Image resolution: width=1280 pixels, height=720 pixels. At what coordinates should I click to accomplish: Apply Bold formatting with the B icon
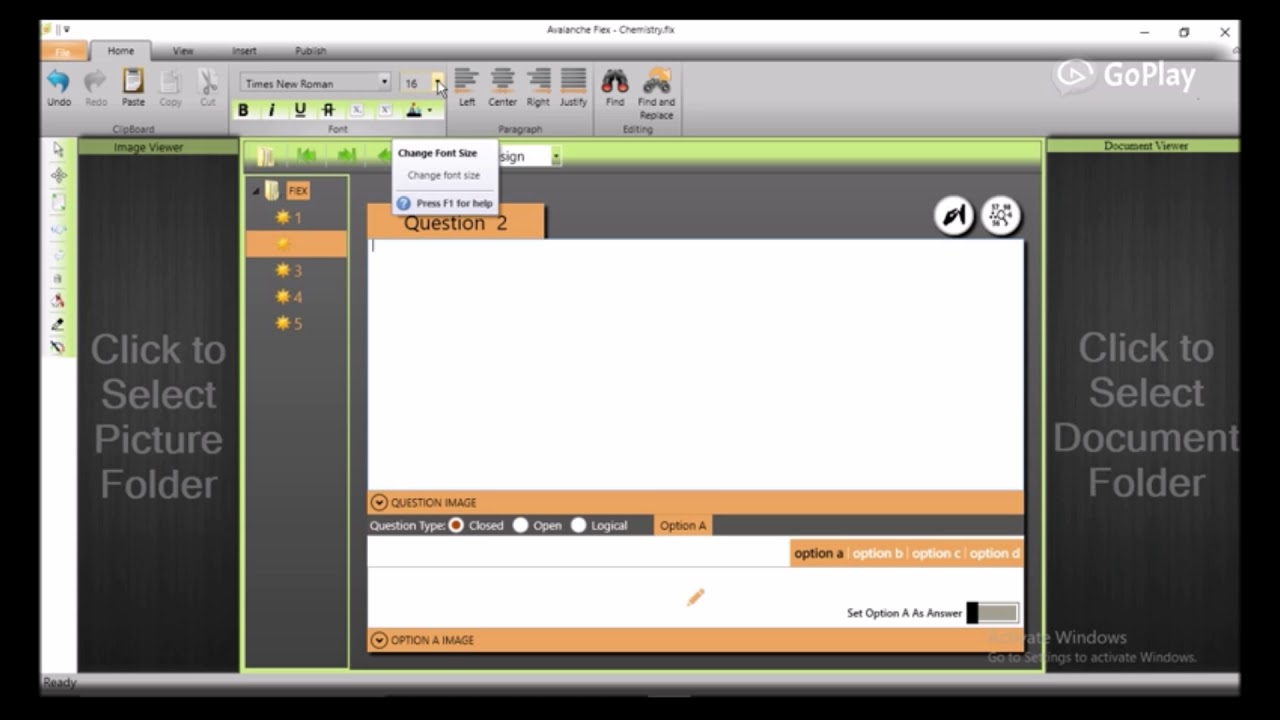point(243,110)
